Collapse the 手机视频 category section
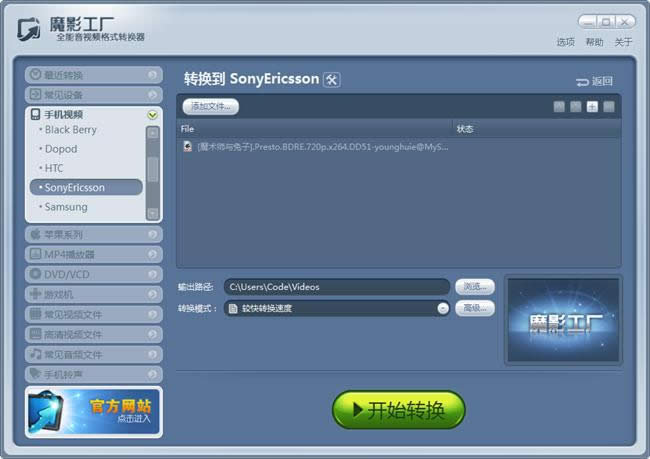Image resolution: width=650 pixels, height=459 pixels. (x=152, y=115)
